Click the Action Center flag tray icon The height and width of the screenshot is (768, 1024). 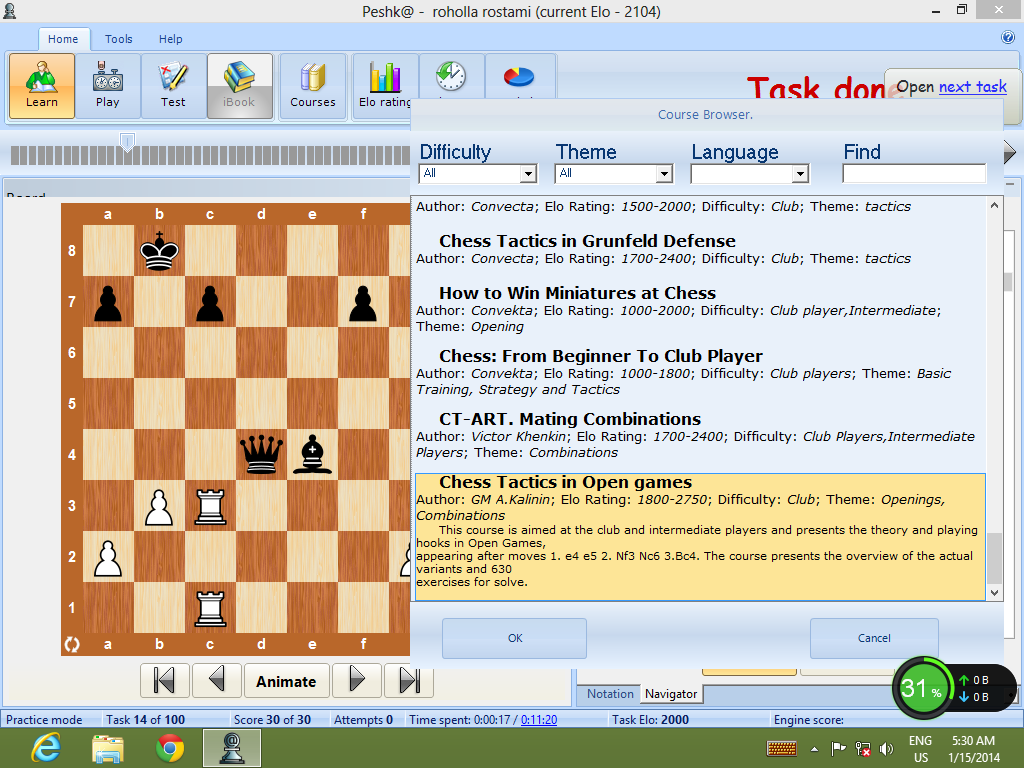[838, 748]
